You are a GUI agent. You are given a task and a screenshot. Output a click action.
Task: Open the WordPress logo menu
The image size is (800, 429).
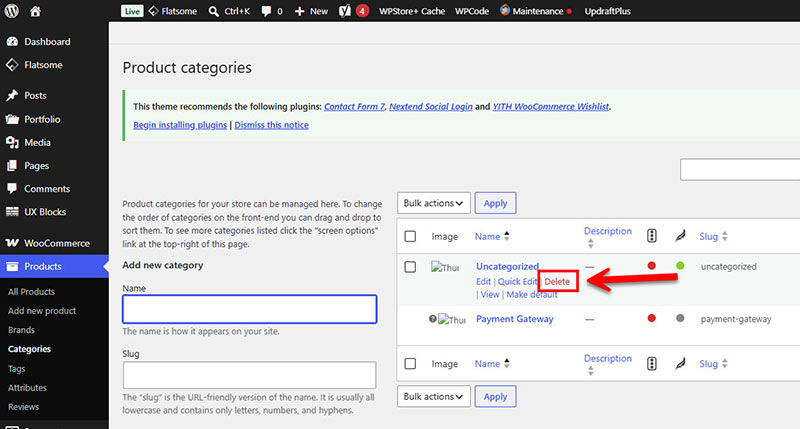point(11,11)
